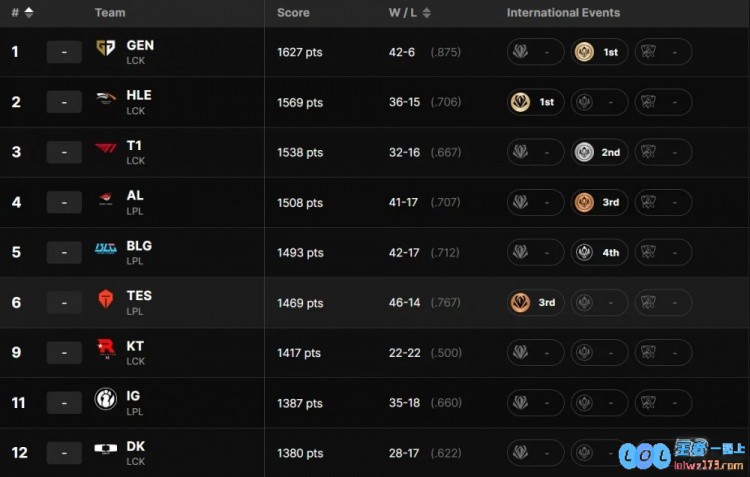The width and height of the screenshot is (750, 477).
Task: Click the T1 team logo
Action: (x=105, y=149)
